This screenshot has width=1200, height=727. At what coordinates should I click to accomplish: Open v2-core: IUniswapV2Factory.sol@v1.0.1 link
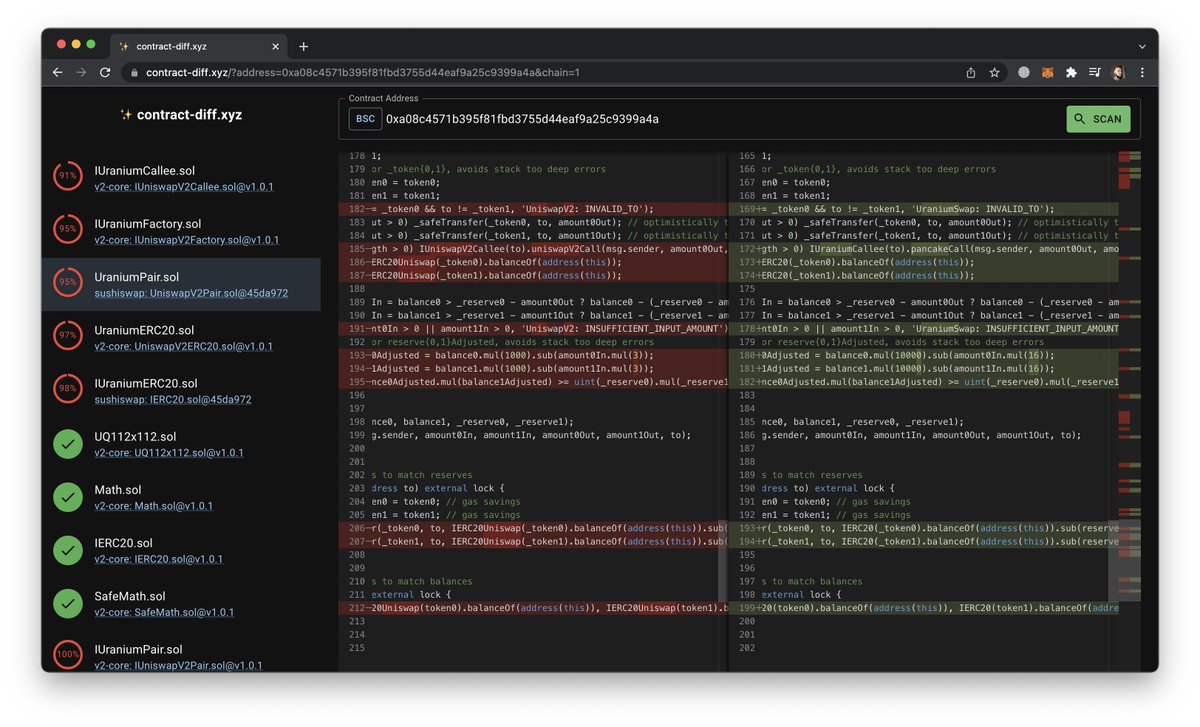click(x=187, y=240)
